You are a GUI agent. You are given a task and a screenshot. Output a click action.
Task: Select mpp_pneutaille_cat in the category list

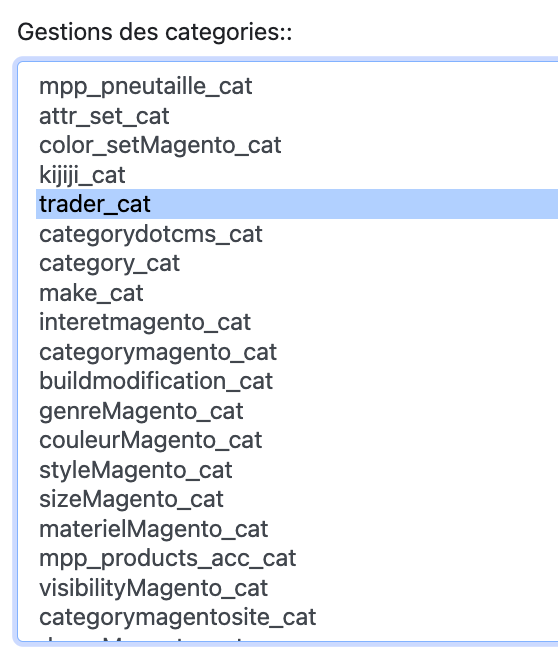pos(297,86)
